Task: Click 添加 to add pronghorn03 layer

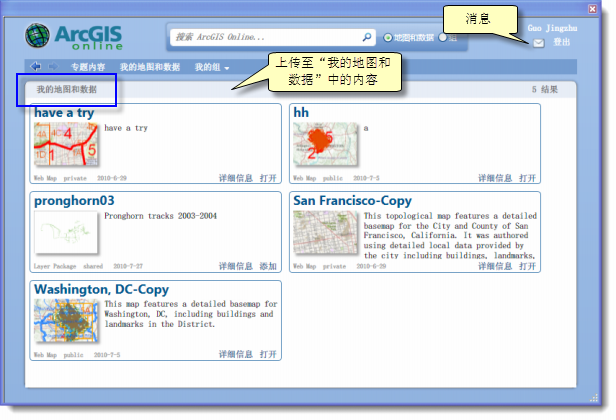Action: pos(268,267)
